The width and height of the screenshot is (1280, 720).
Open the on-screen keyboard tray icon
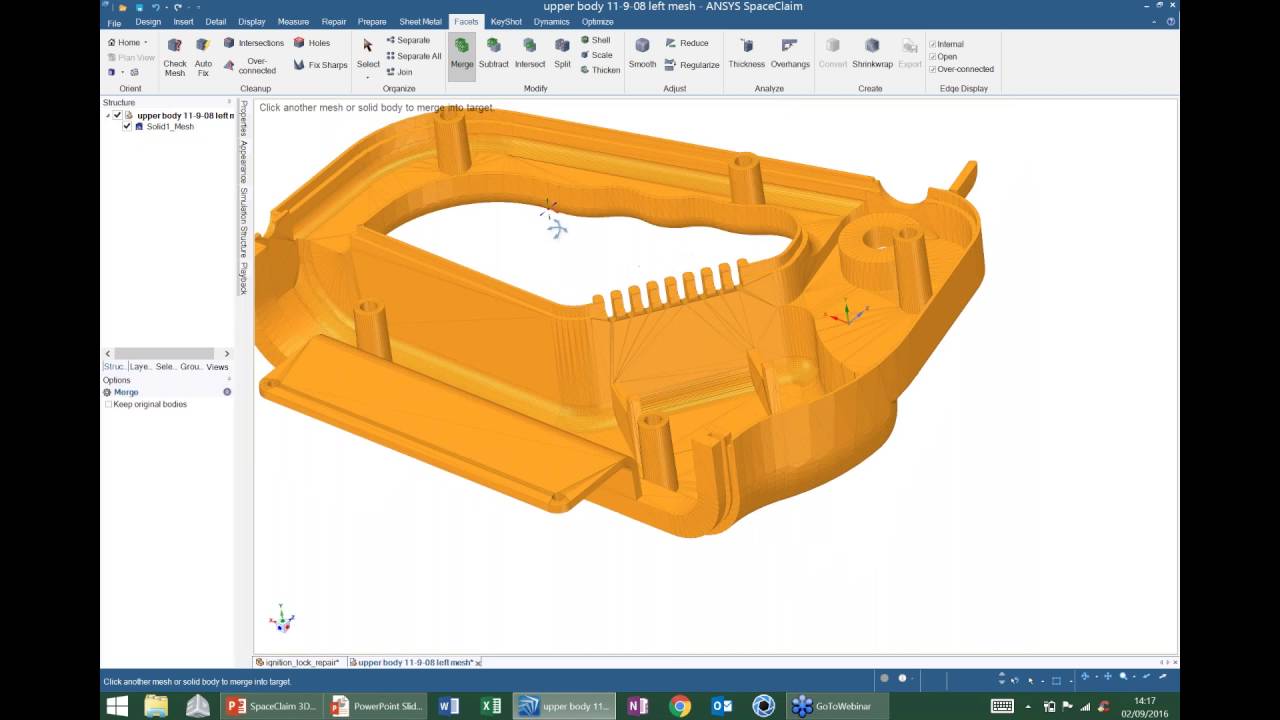tap(1002, 706)
